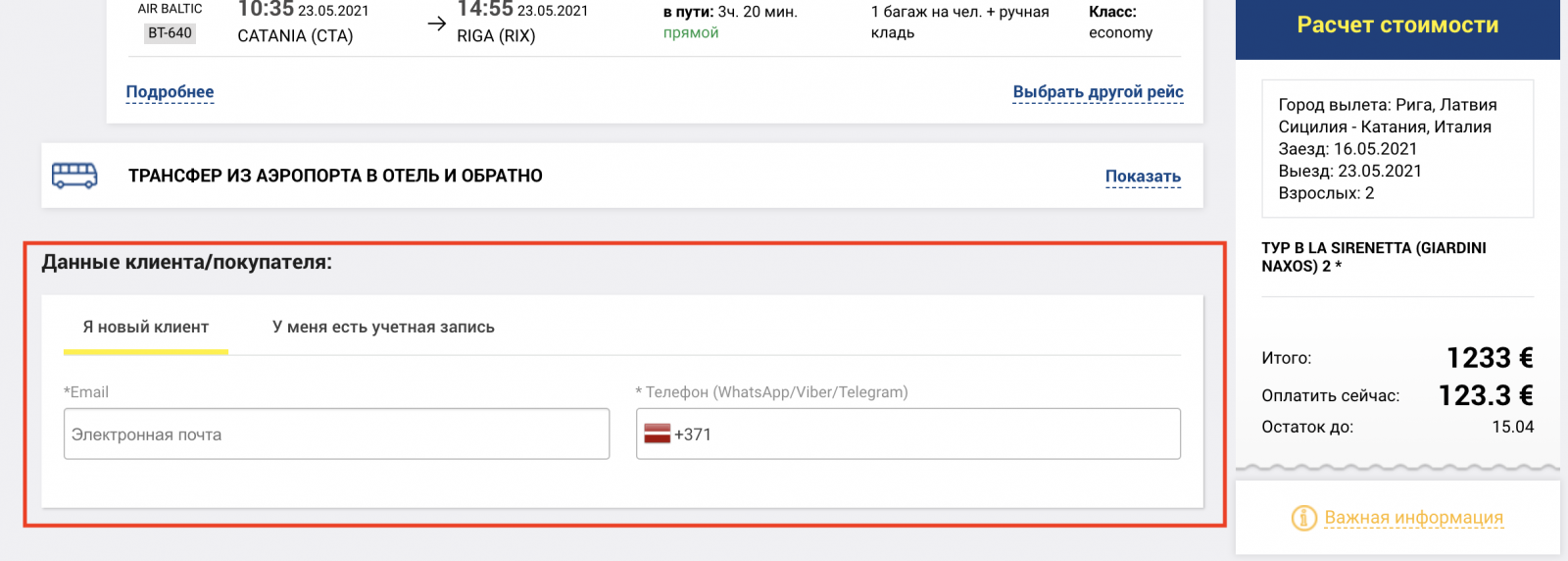Click the Итого 1233 € amount

pos(1490,358)
